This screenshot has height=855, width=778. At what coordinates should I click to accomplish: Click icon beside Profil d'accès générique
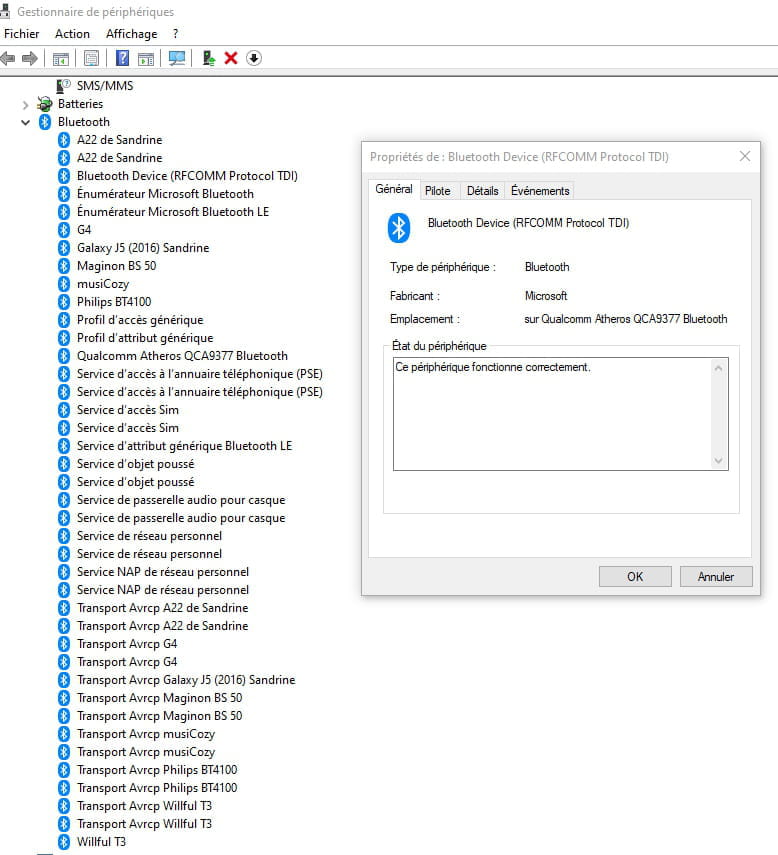click(64, 320)
